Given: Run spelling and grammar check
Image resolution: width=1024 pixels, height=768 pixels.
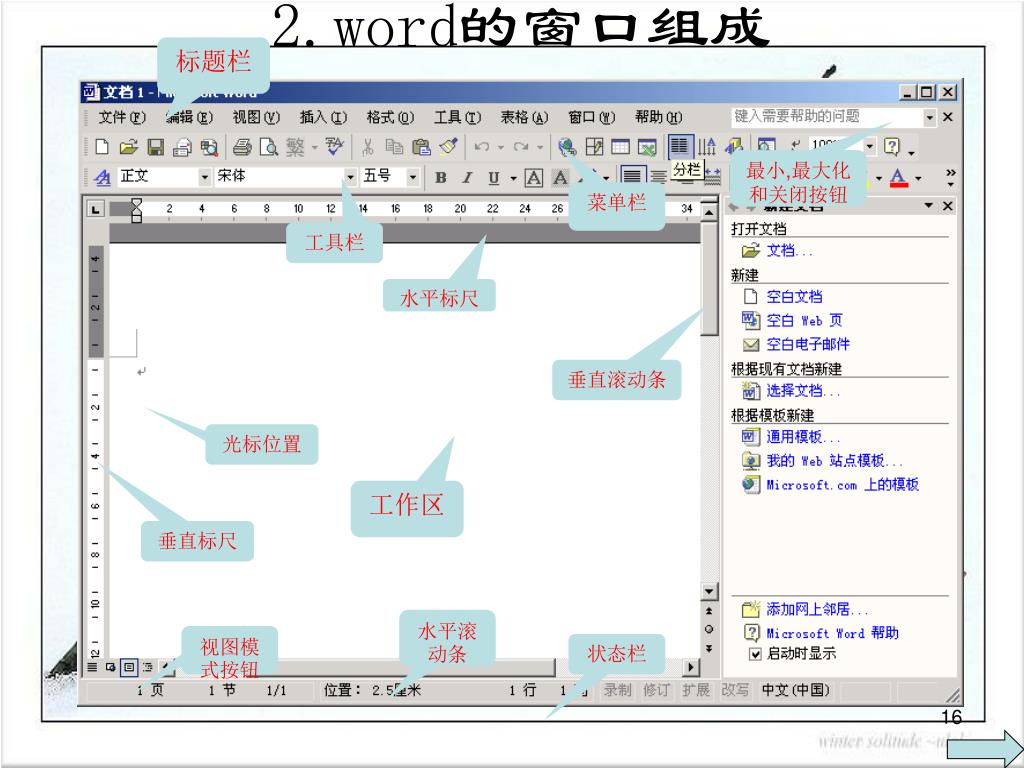Looking at the screenshot, I should pyautogui.click(x=334, y=146).
